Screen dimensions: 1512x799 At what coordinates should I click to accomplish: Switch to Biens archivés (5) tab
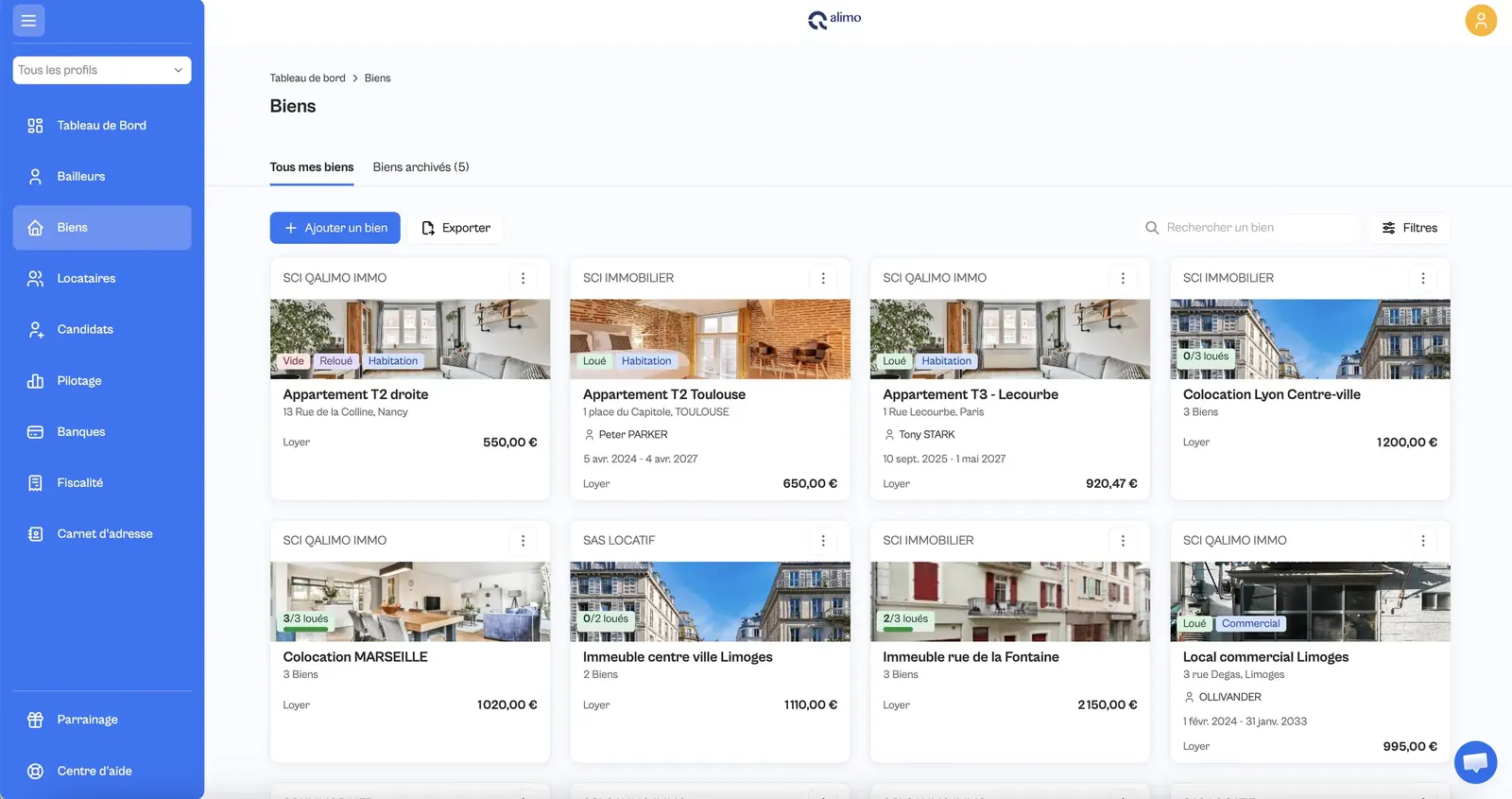tap(421, 167)
